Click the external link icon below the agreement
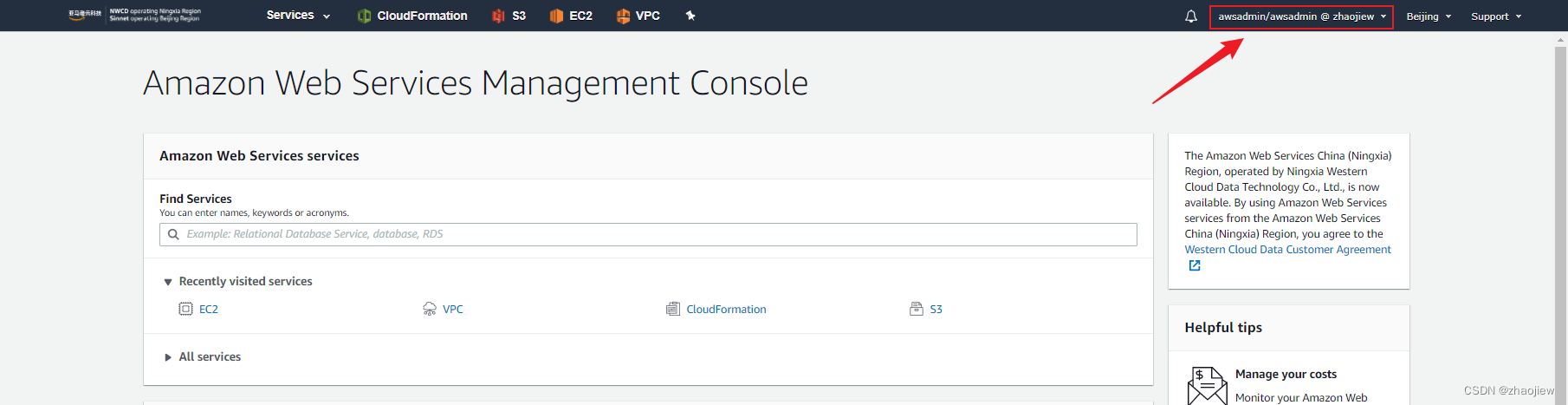Viewport: 1568px width, 405px height. (1195, 265)
